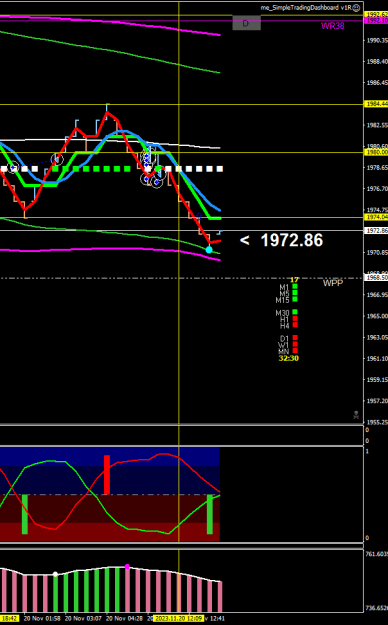Click the M15 timeframe green square

click(295, 299)
